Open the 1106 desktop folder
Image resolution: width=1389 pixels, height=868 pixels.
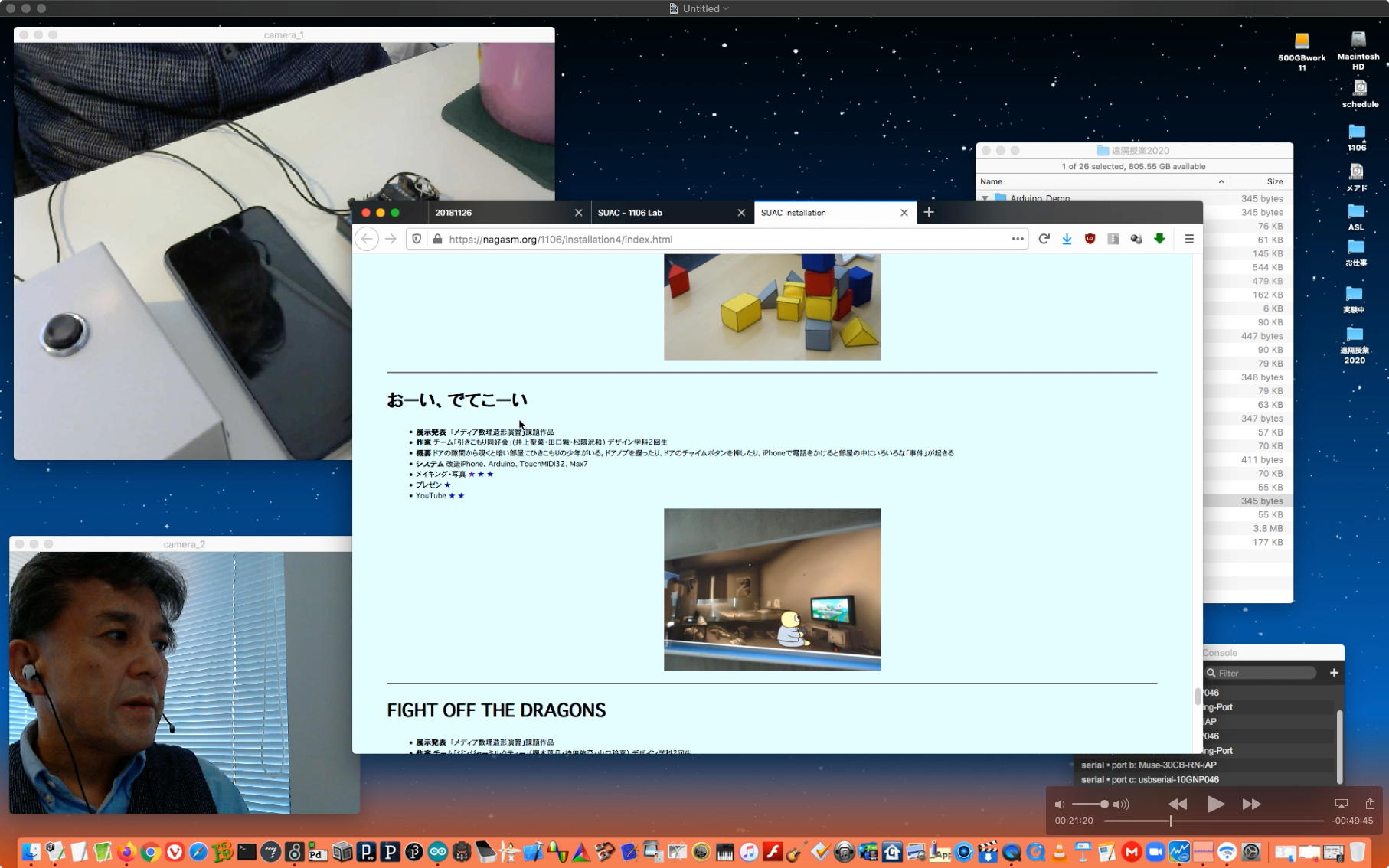pos(1357,137)
